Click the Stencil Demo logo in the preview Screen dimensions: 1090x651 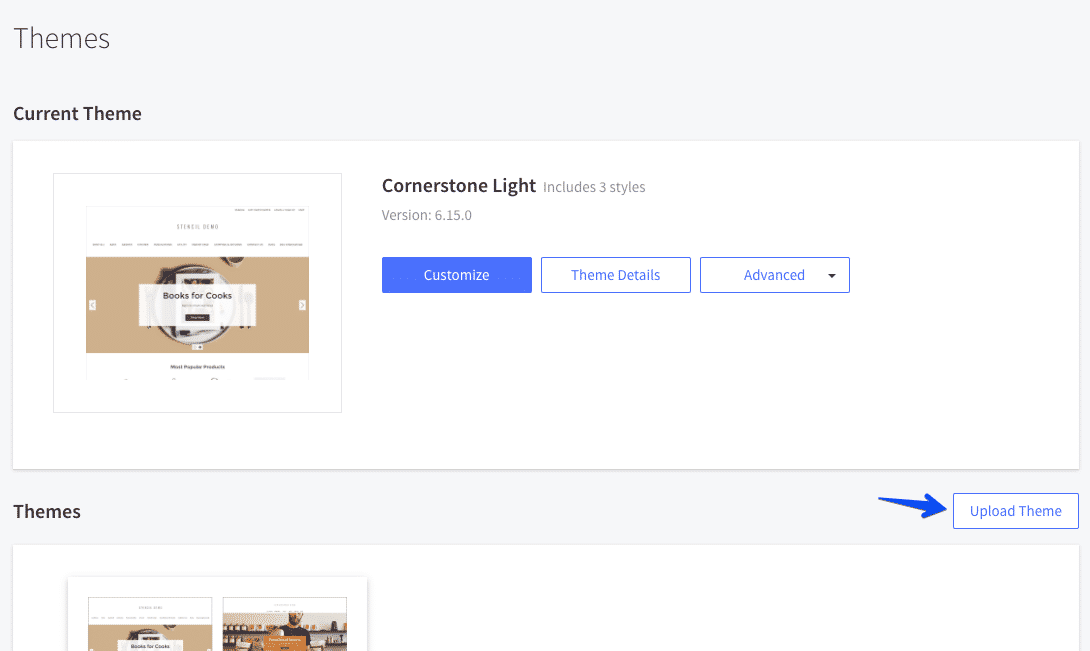point(197,226)
